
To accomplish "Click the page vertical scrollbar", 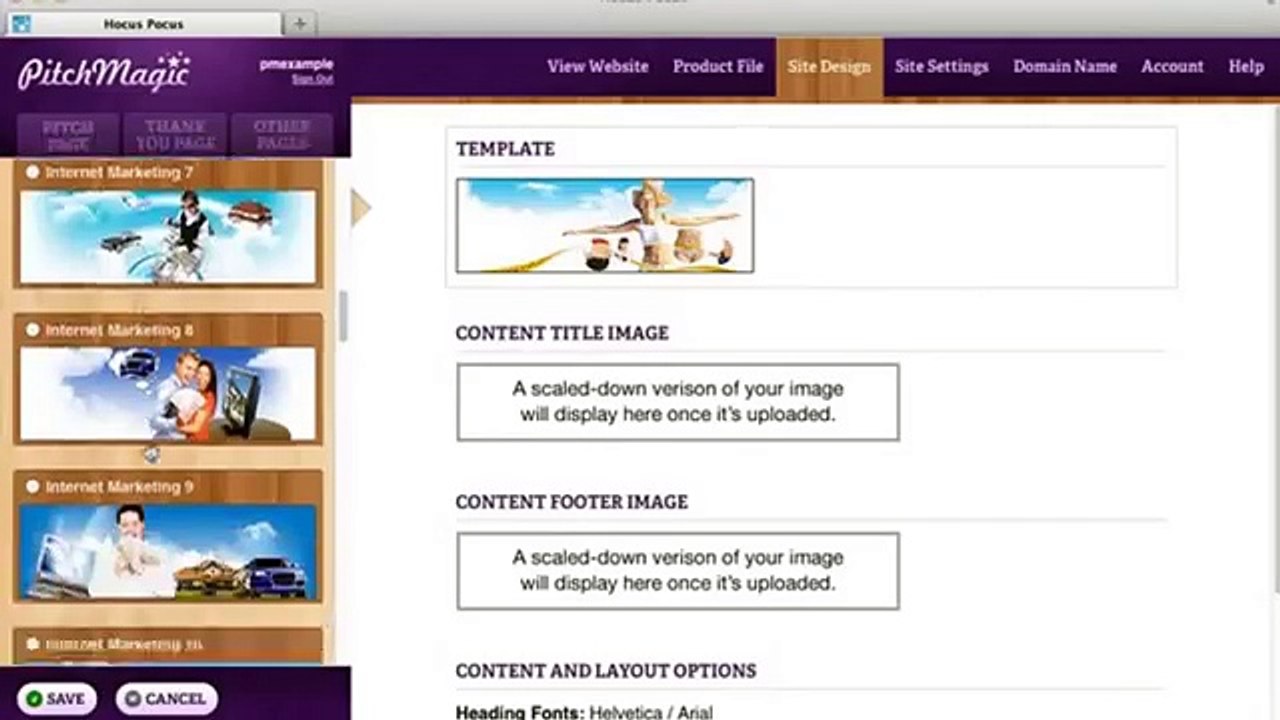I will click(1275, 350).
